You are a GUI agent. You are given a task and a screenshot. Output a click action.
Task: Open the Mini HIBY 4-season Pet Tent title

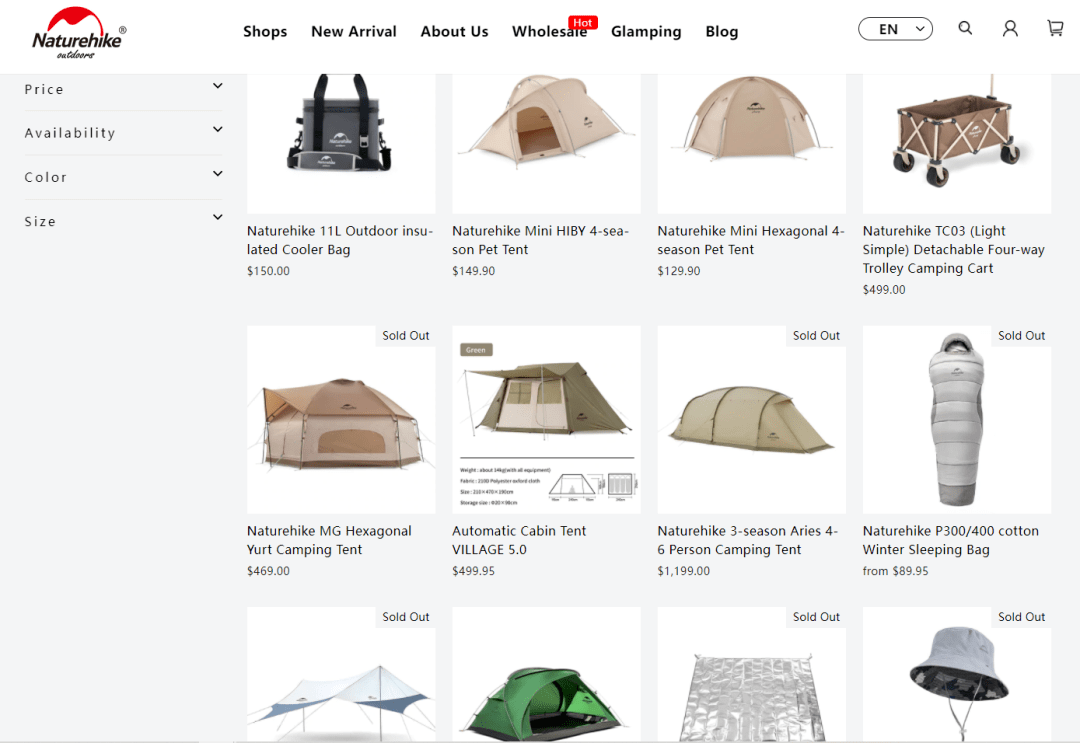click(540, 240)
